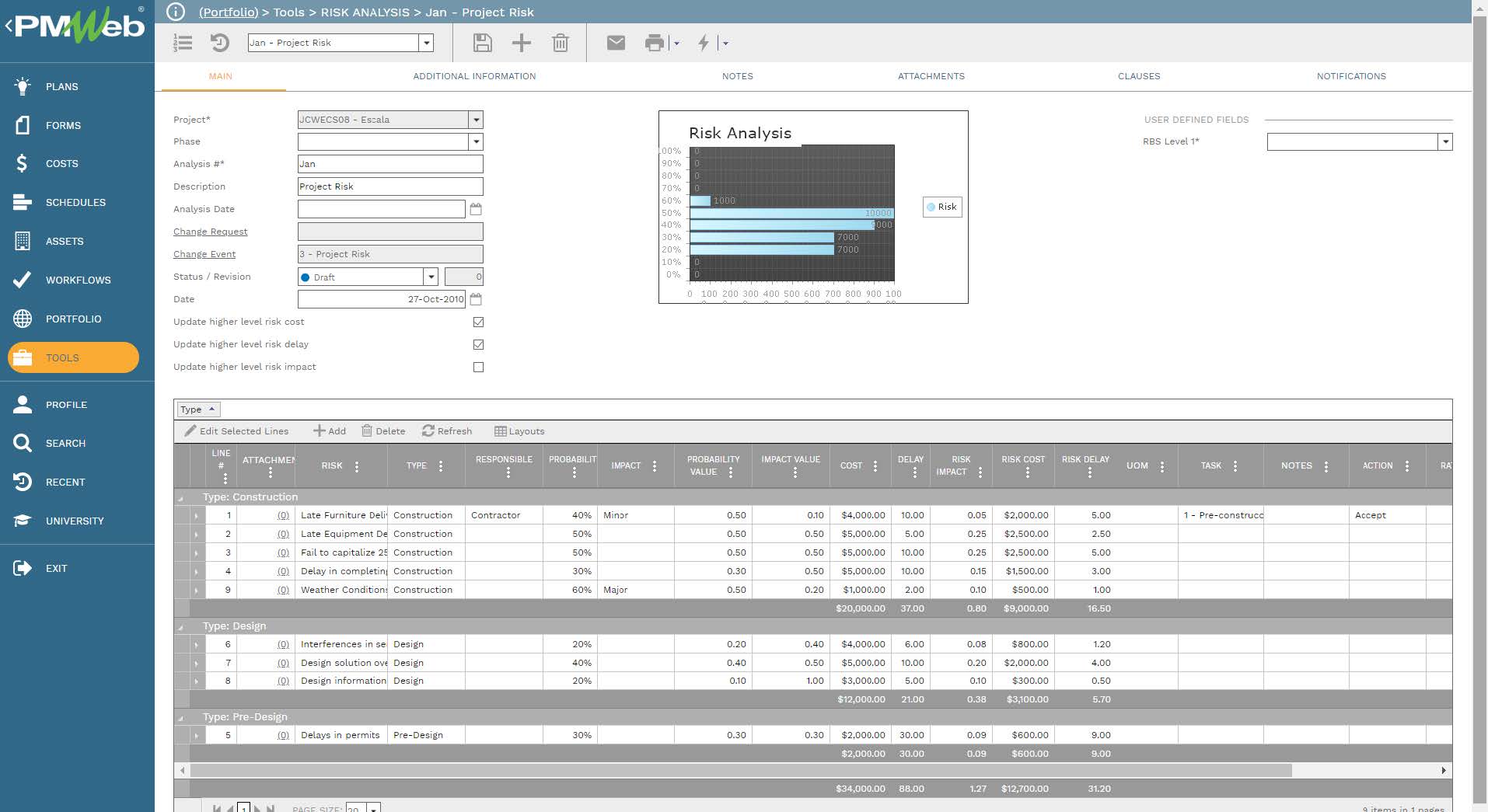Click Refresh in the grid toolbar
This screenshot has width=1488, height=812.
pos(447,431)
